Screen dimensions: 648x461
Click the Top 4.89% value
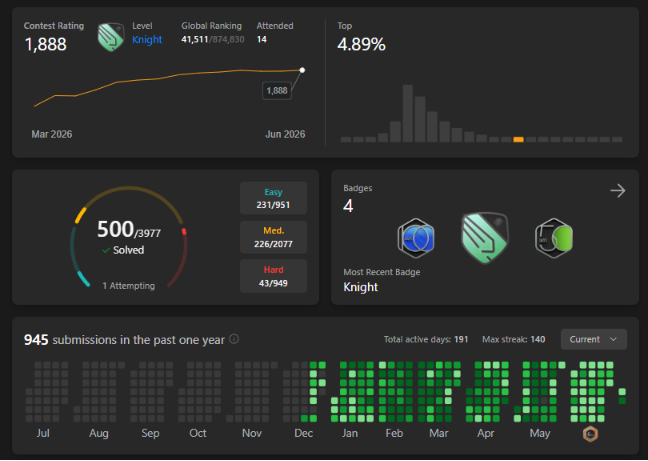361,44
